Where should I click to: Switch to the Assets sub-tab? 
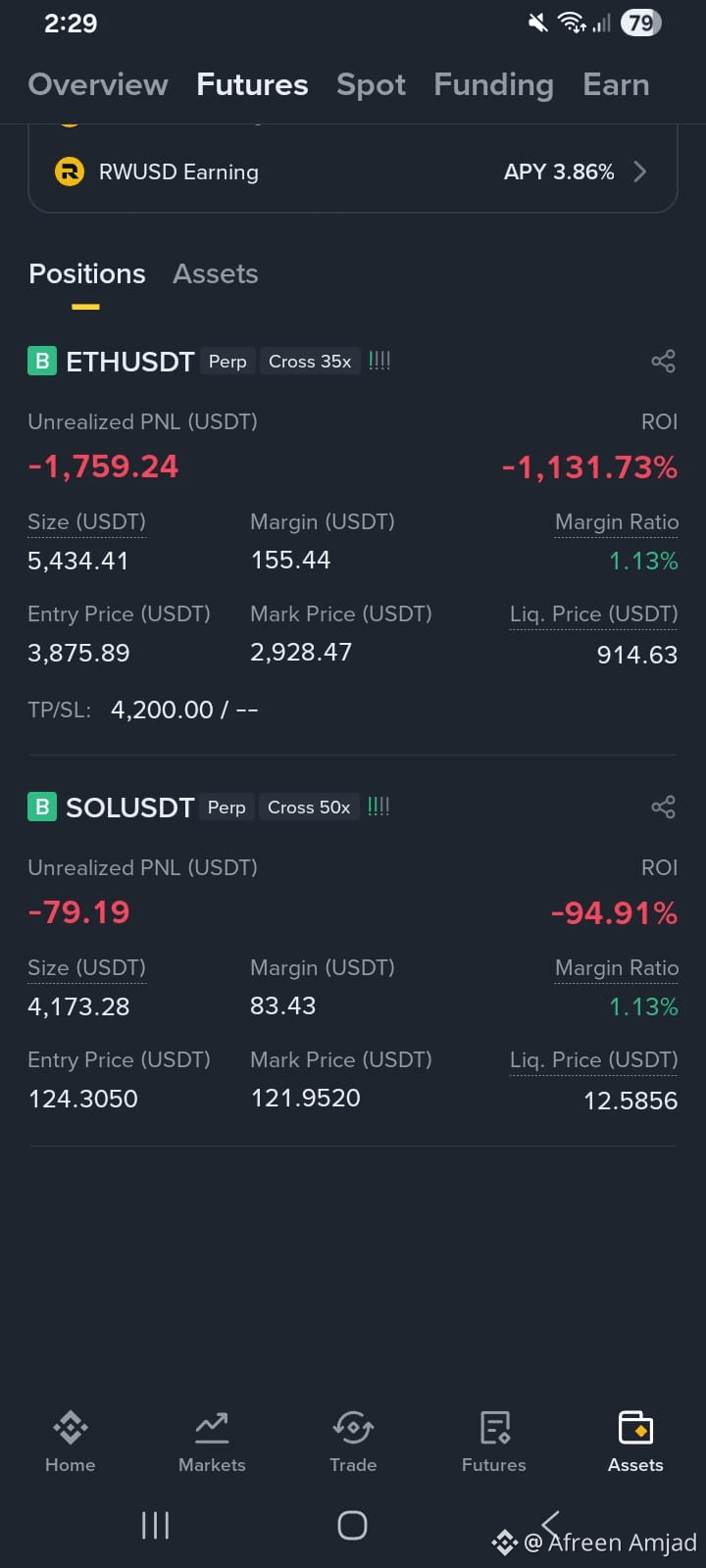coord(216,273)
